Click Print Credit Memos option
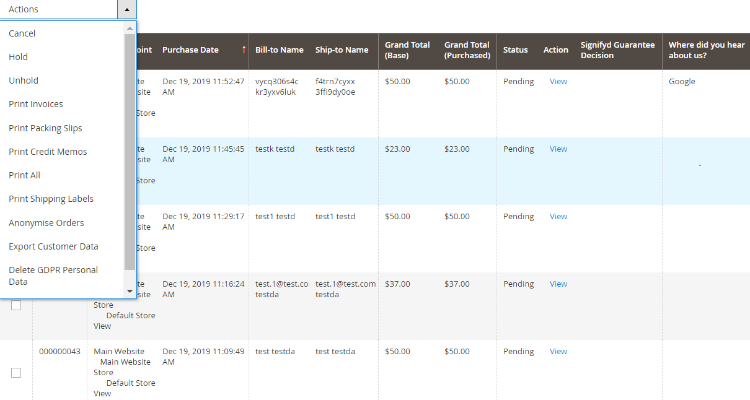Screen dimensions: 750x400 [x=48, y=152]
